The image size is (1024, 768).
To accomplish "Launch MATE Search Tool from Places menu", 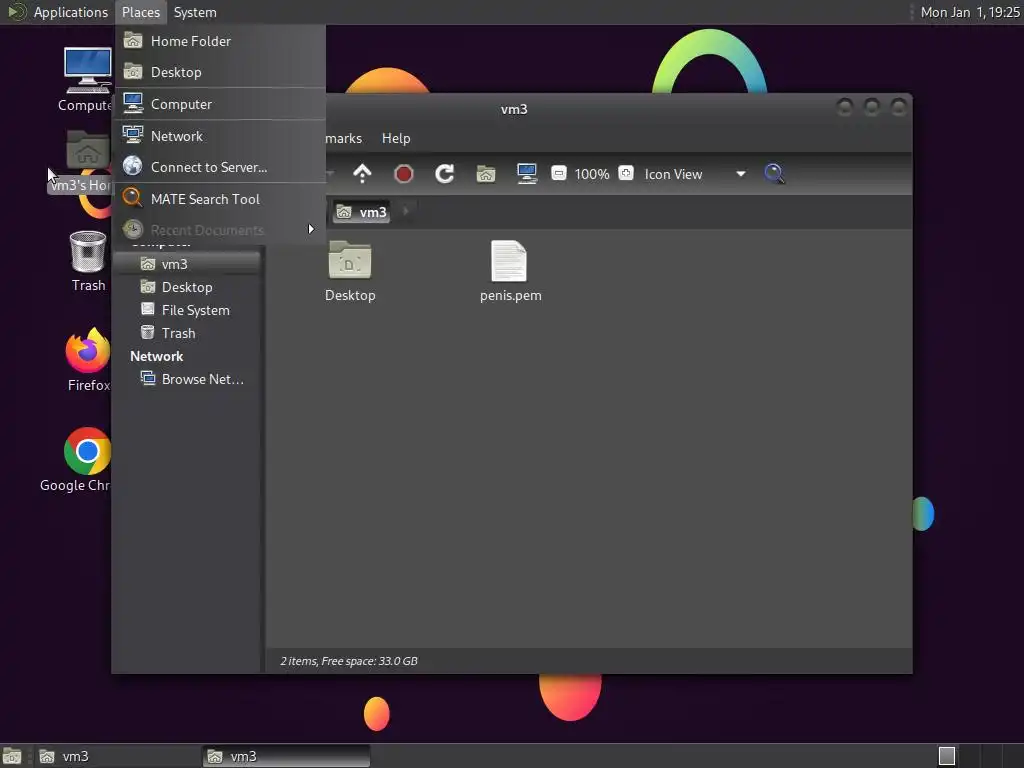I will (220, 199).
